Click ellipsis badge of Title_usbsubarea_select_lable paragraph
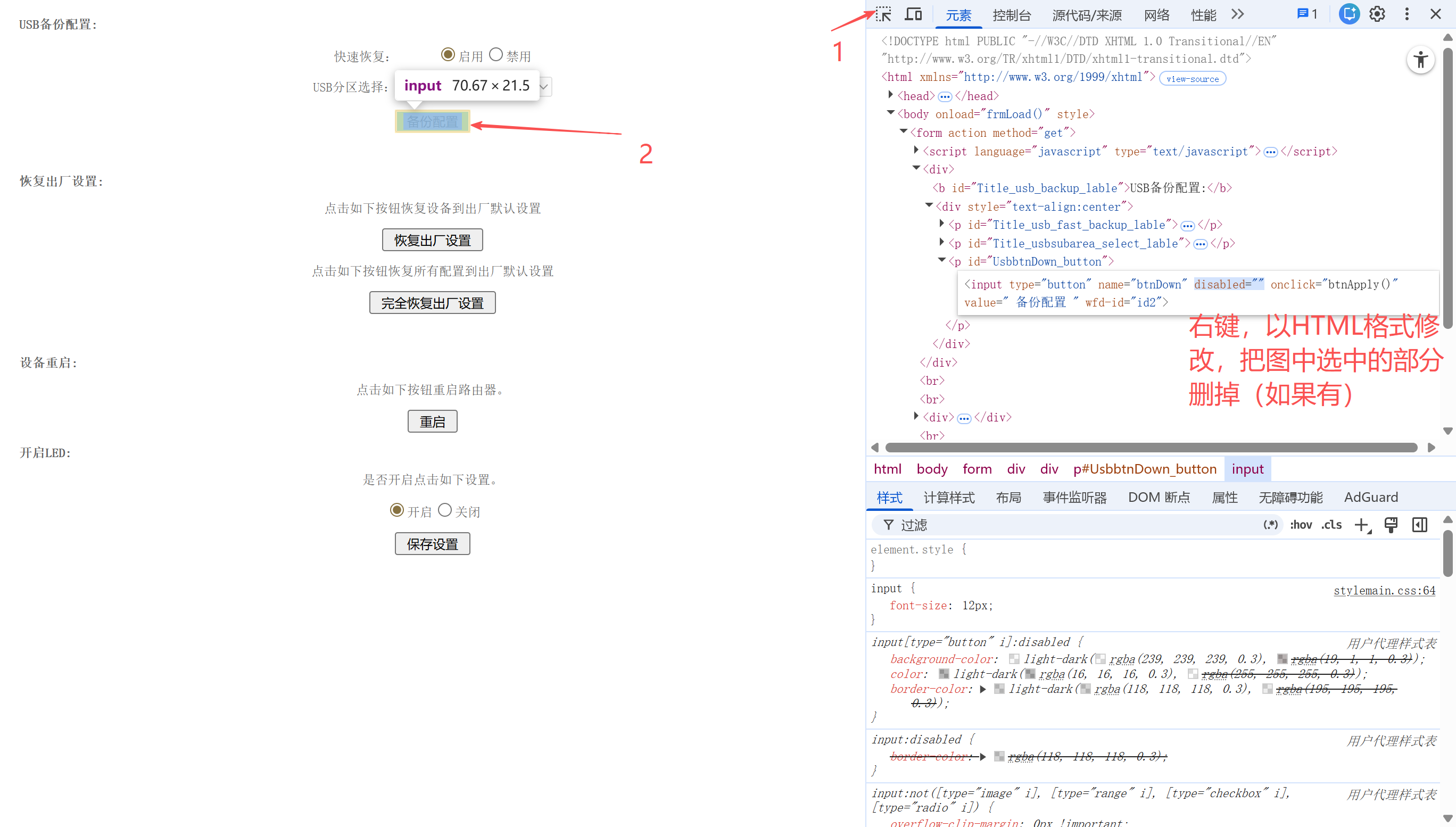 (1200, 244)
